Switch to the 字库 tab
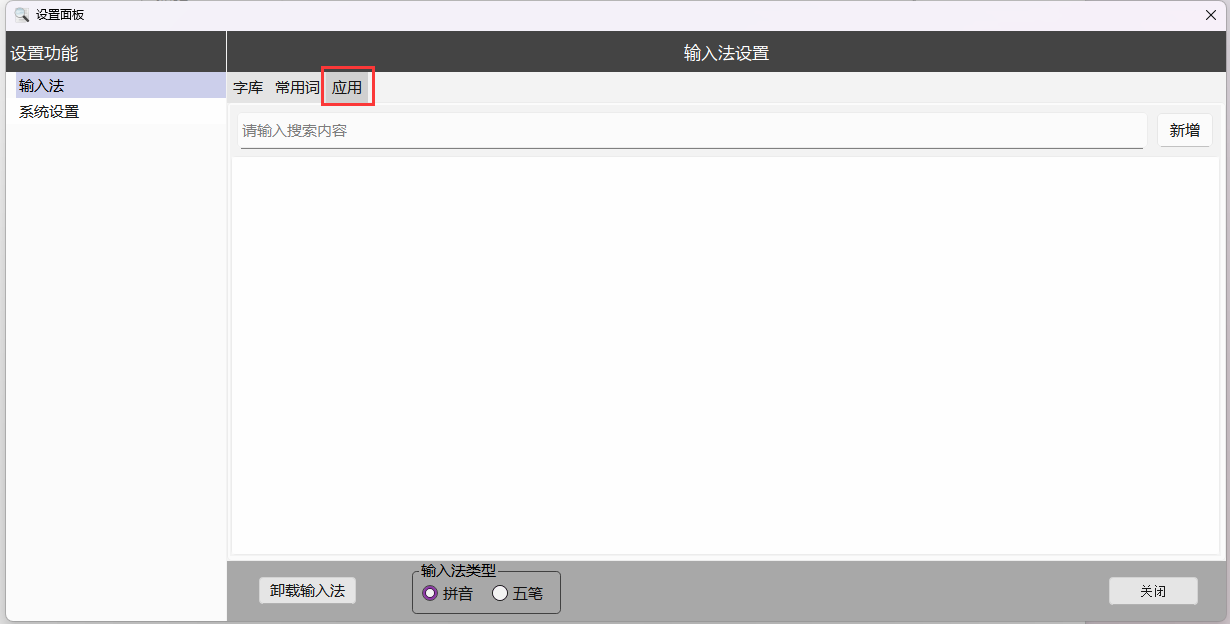The height and width of the screenshot is (624, 1230). click(248, 88)
